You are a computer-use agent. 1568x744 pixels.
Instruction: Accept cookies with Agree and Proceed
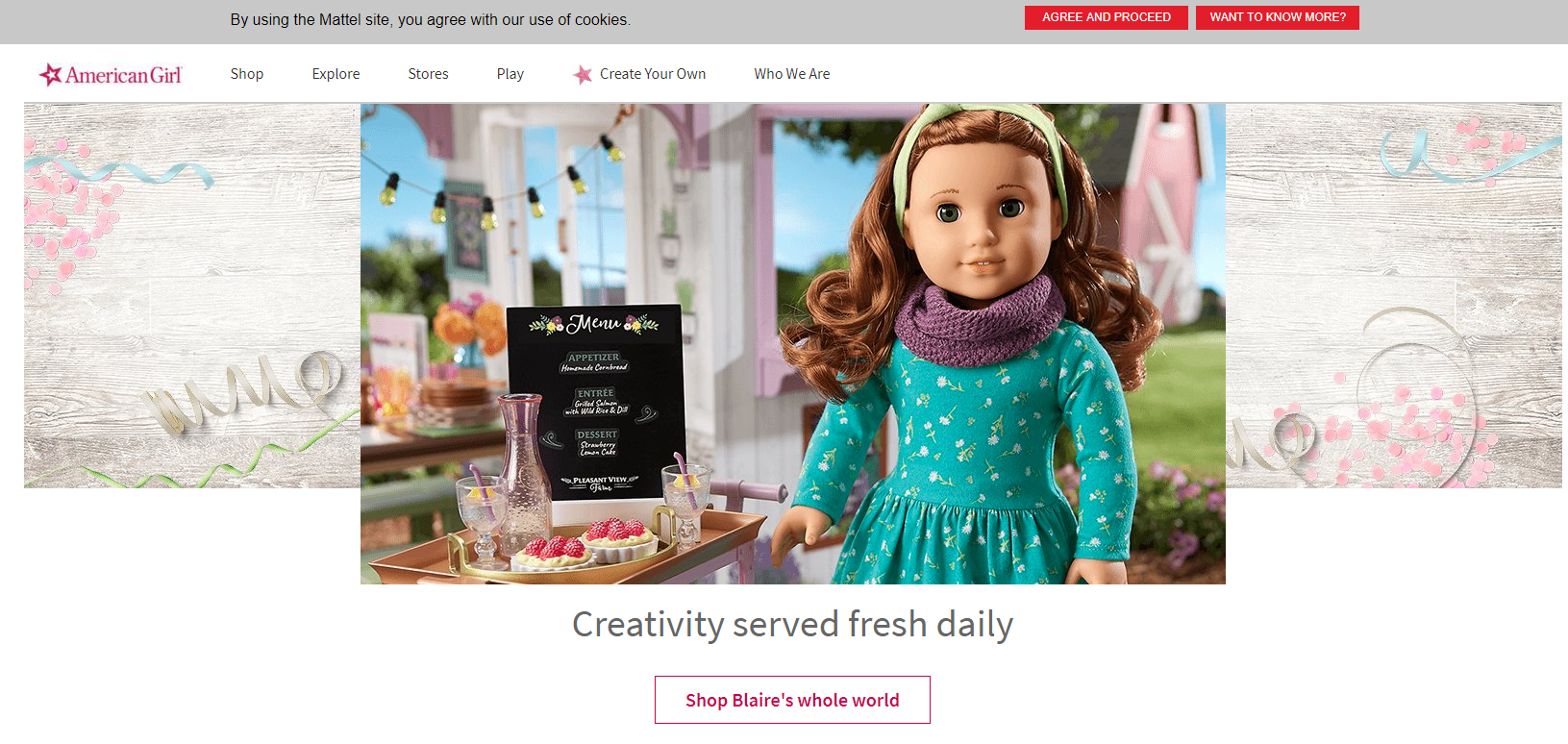pyautogui.click(x=1107, y=17)
